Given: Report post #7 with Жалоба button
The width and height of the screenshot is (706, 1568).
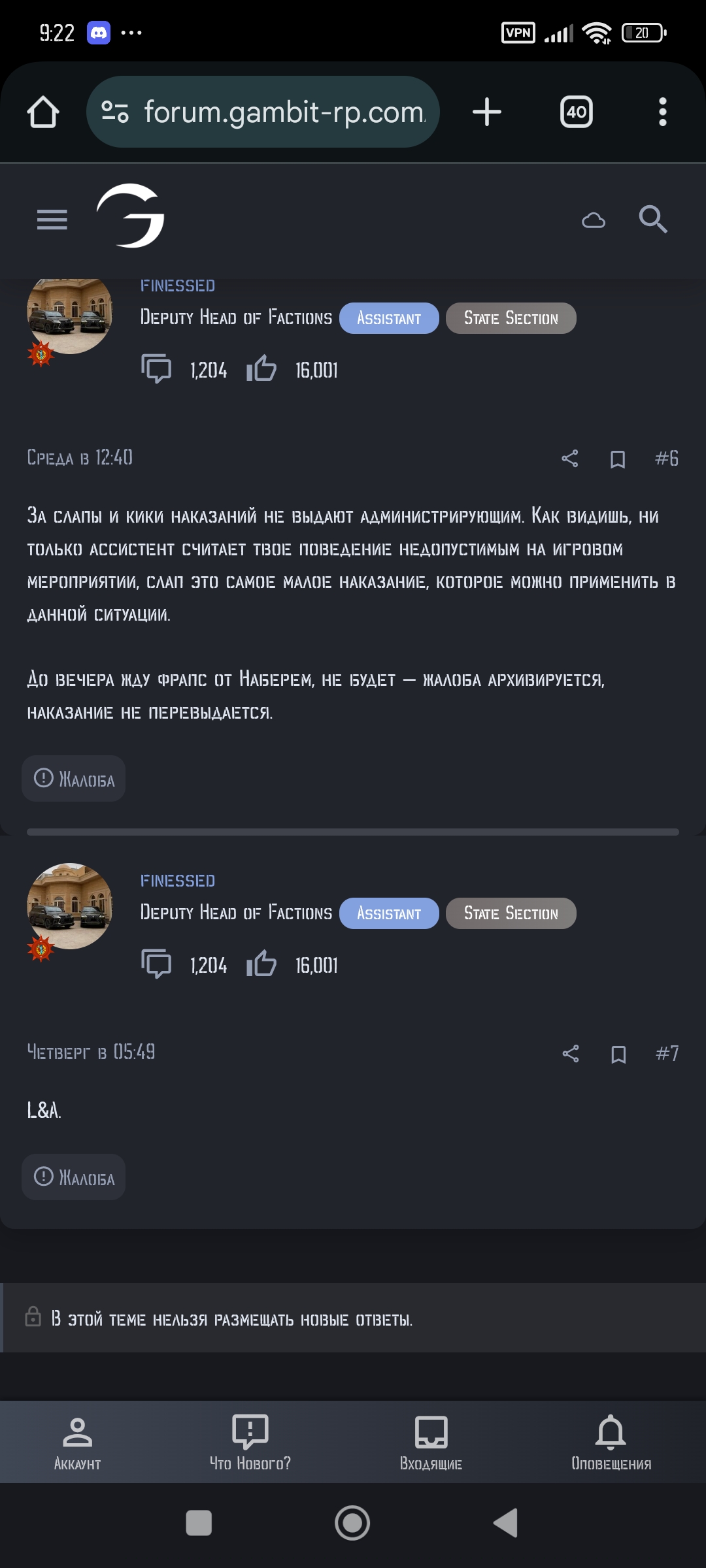Looking at the screenshot, I should pyautogui.click(x=74, y=1177).
